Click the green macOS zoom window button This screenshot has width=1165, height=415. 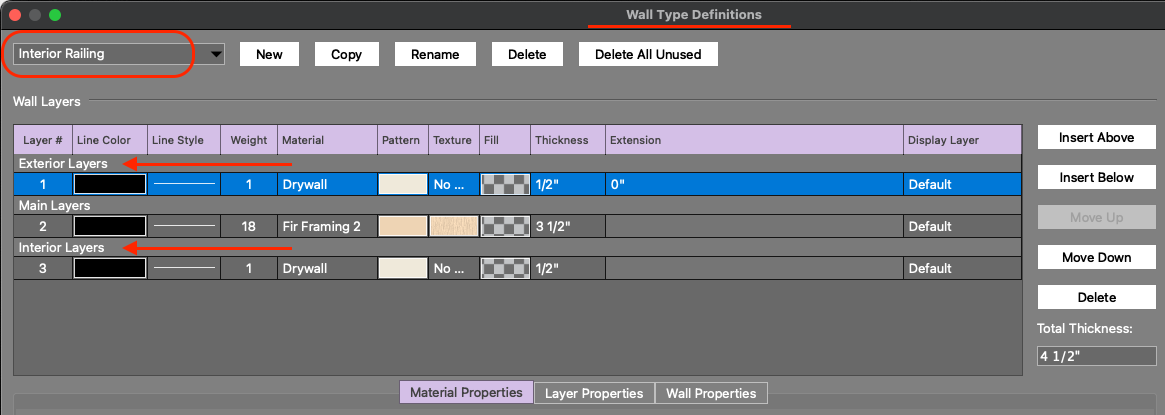(55, 15)
